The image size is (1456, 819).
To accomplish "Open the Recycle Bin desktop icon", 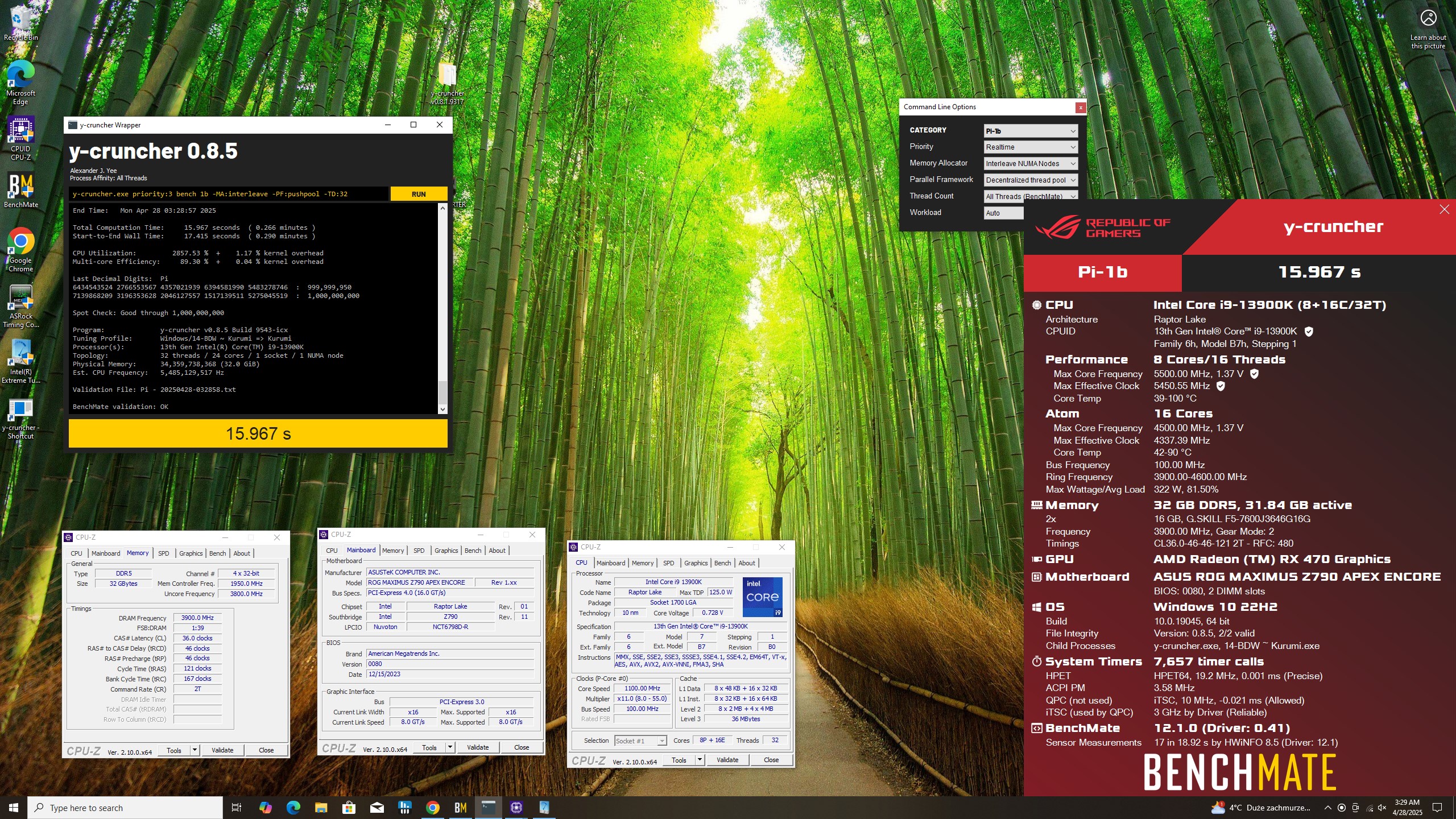I will click(20, 23).
